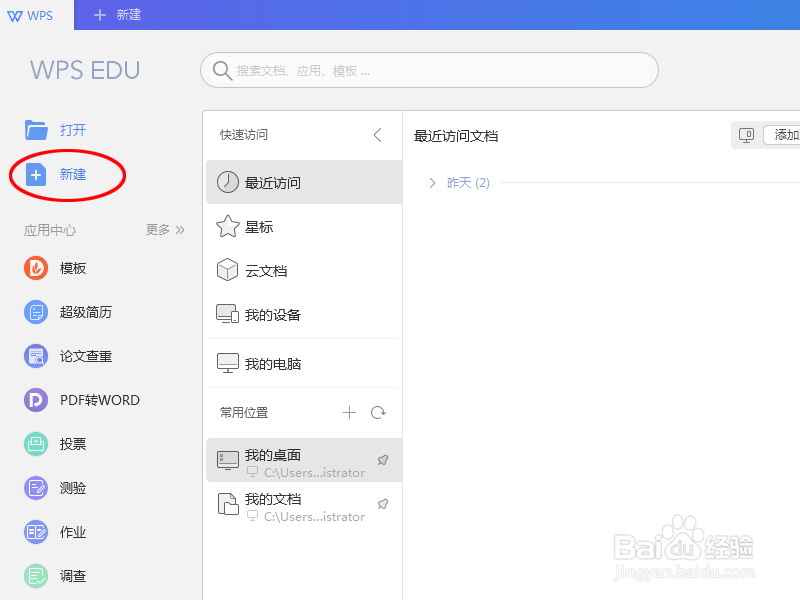This screenshot has height=600, width=800.
Task: Open 我的电脑 monitor icon
Action: coord(228,363)
